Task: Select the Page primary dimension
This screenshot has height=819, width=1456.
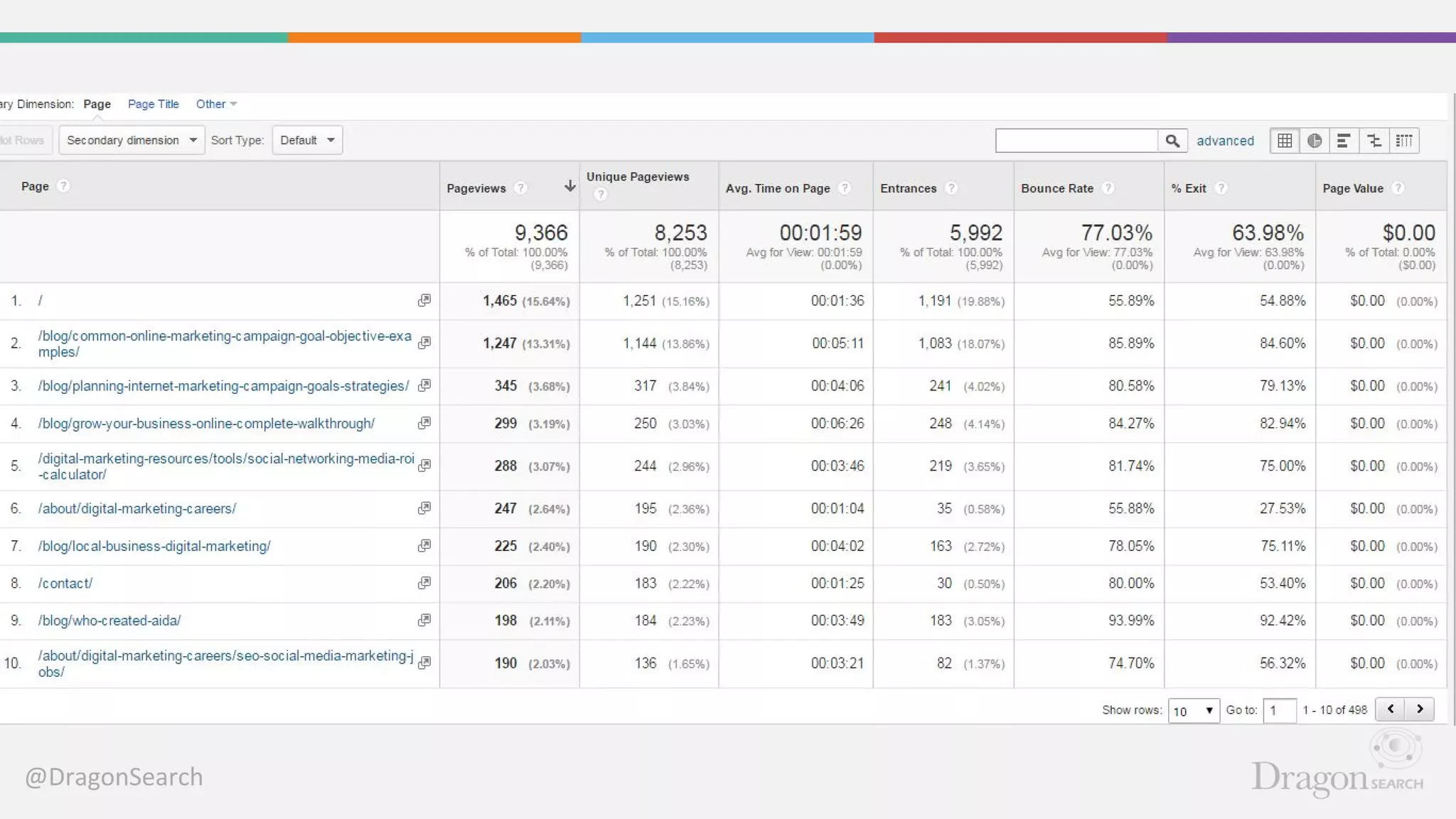Action: [97, 104]
